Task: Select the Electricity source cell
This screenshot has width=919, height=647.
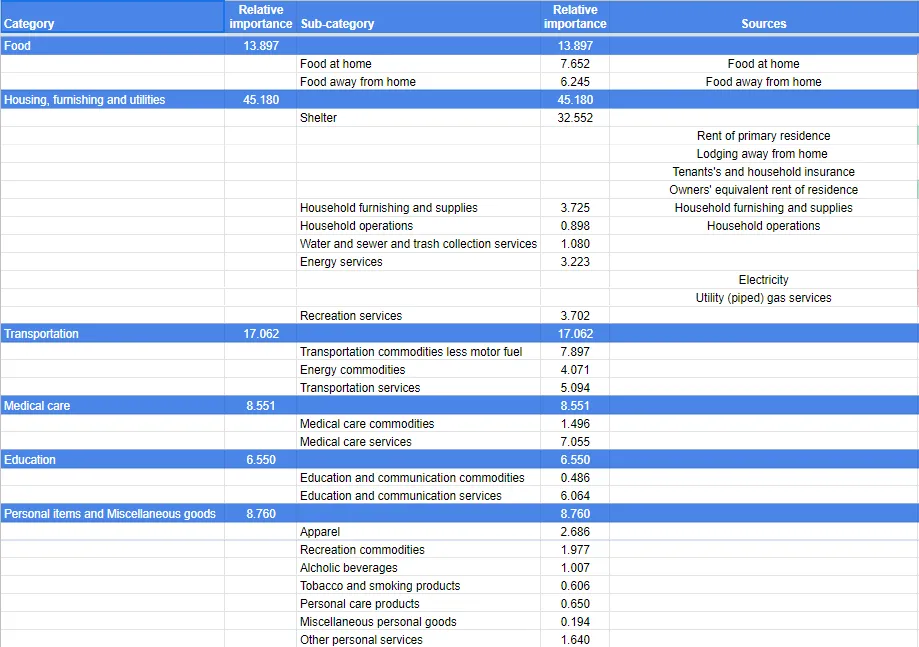Action: pyautogui.click(x=764, y=280)
